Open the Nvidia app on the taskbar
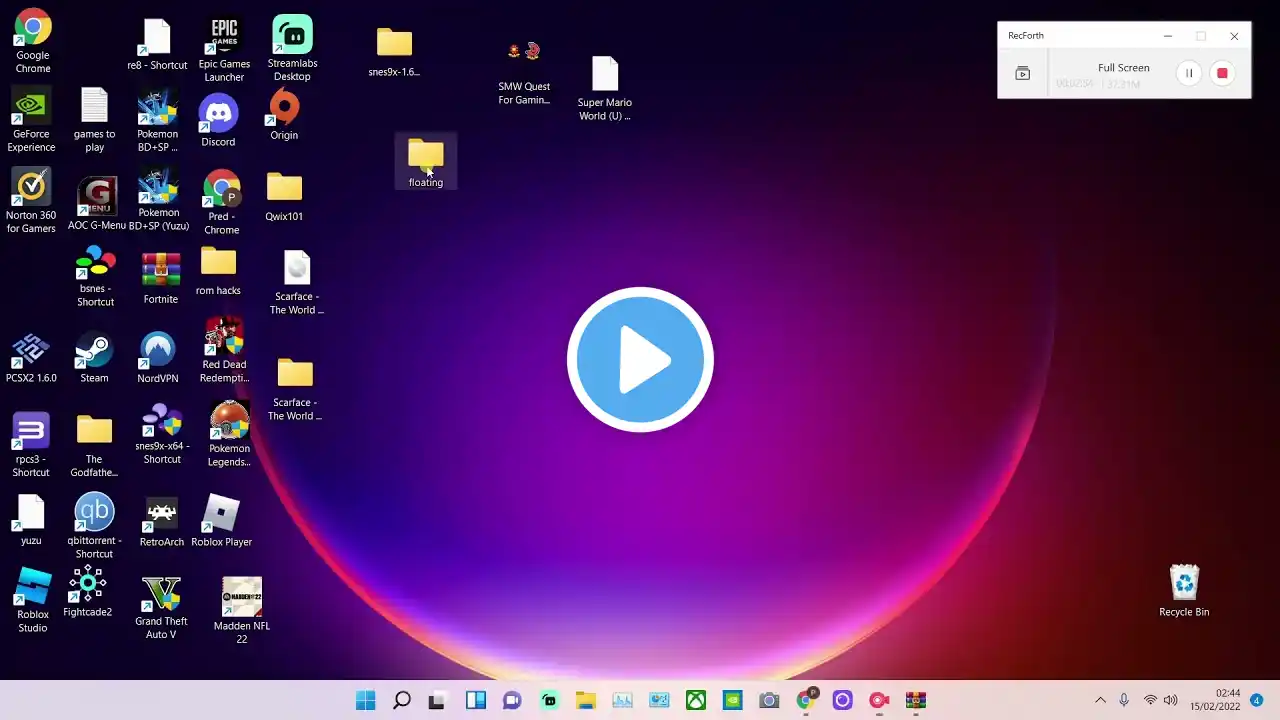 pyautogui.click(x=732, y=700)
